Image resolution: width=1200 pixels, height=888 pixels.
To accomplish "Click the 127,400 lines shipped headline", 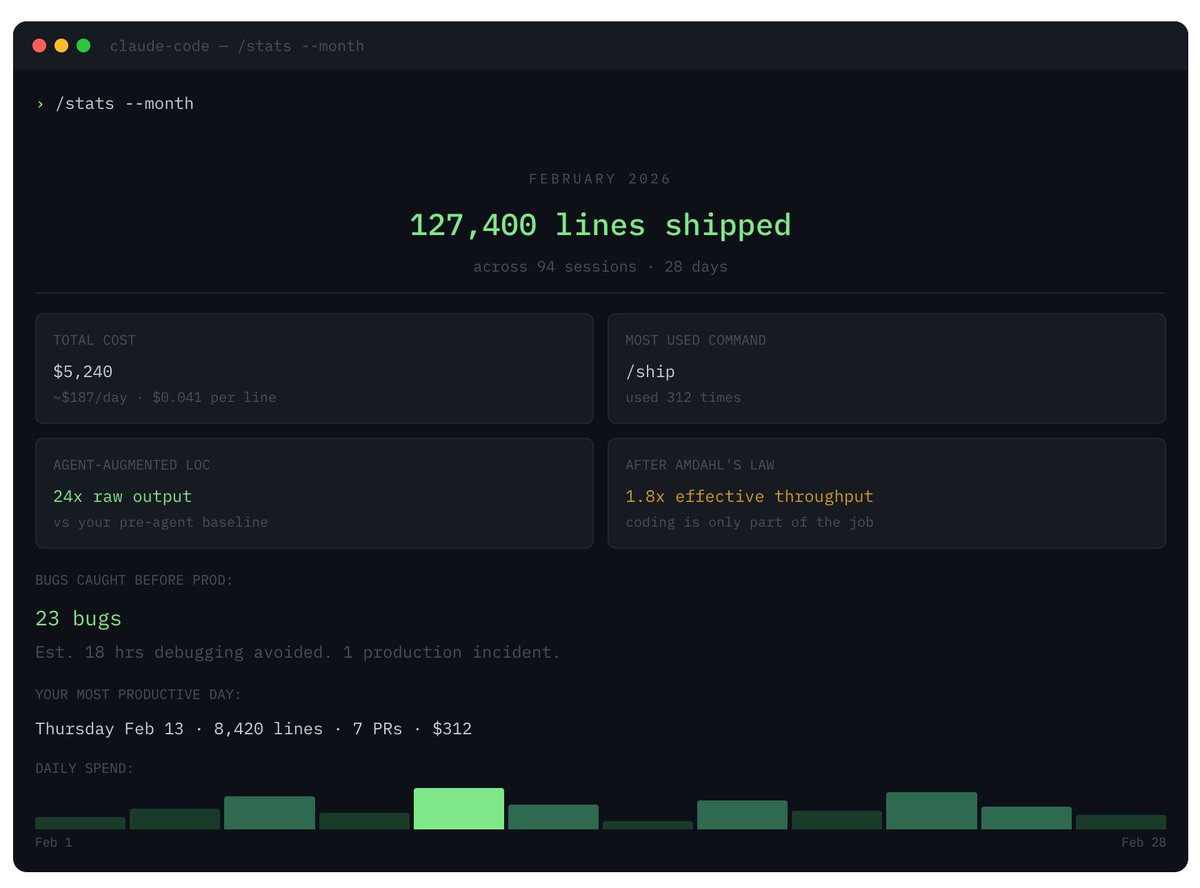I will pyautogui.click(x=600, y=225).
